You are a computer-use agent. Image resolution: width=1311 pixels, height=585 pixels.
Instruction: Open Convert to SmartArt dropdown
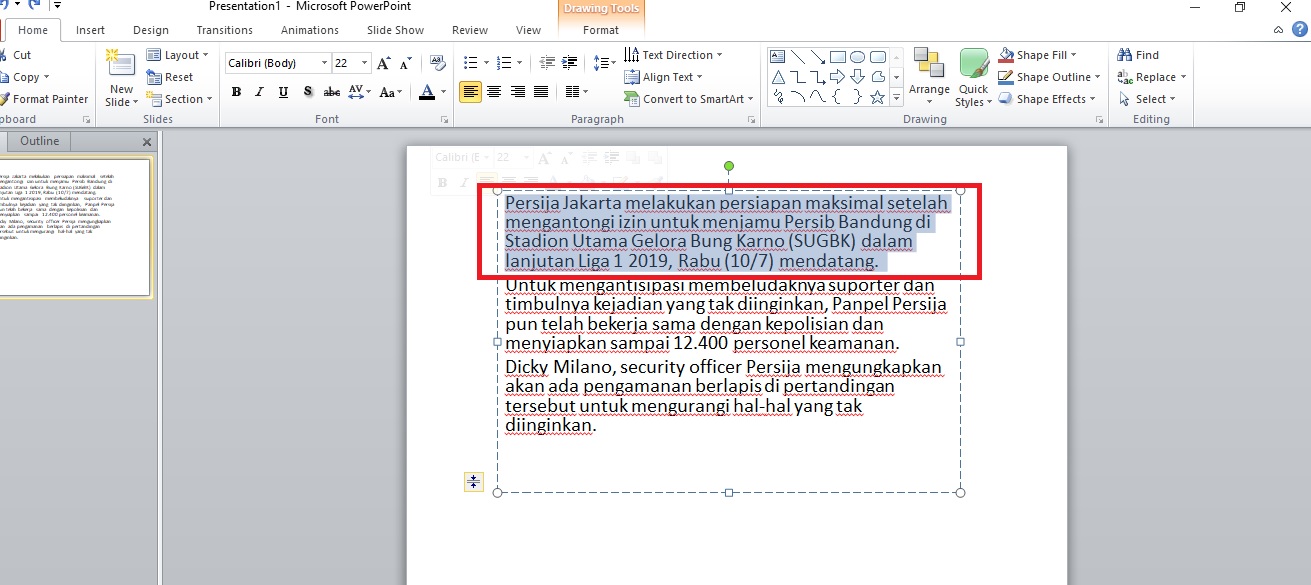click(x=688, y=99)
